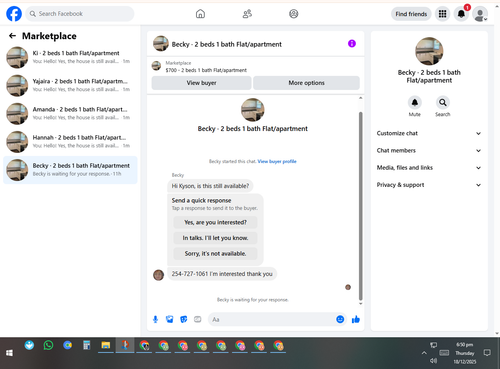This screenshot has height=369, width=500.
Task: Open the emoji picker
Action: pyautogui.click(x=340, y=319)
